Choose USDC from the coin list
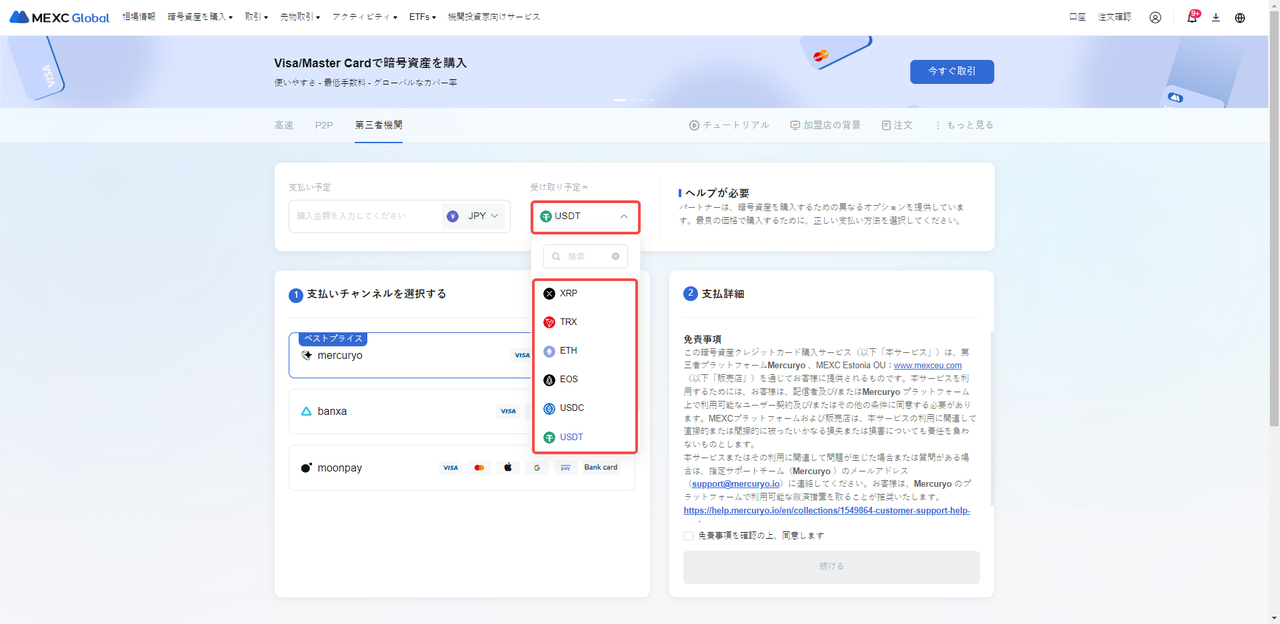Screen dimensions: 1280x624 (571, 408)
